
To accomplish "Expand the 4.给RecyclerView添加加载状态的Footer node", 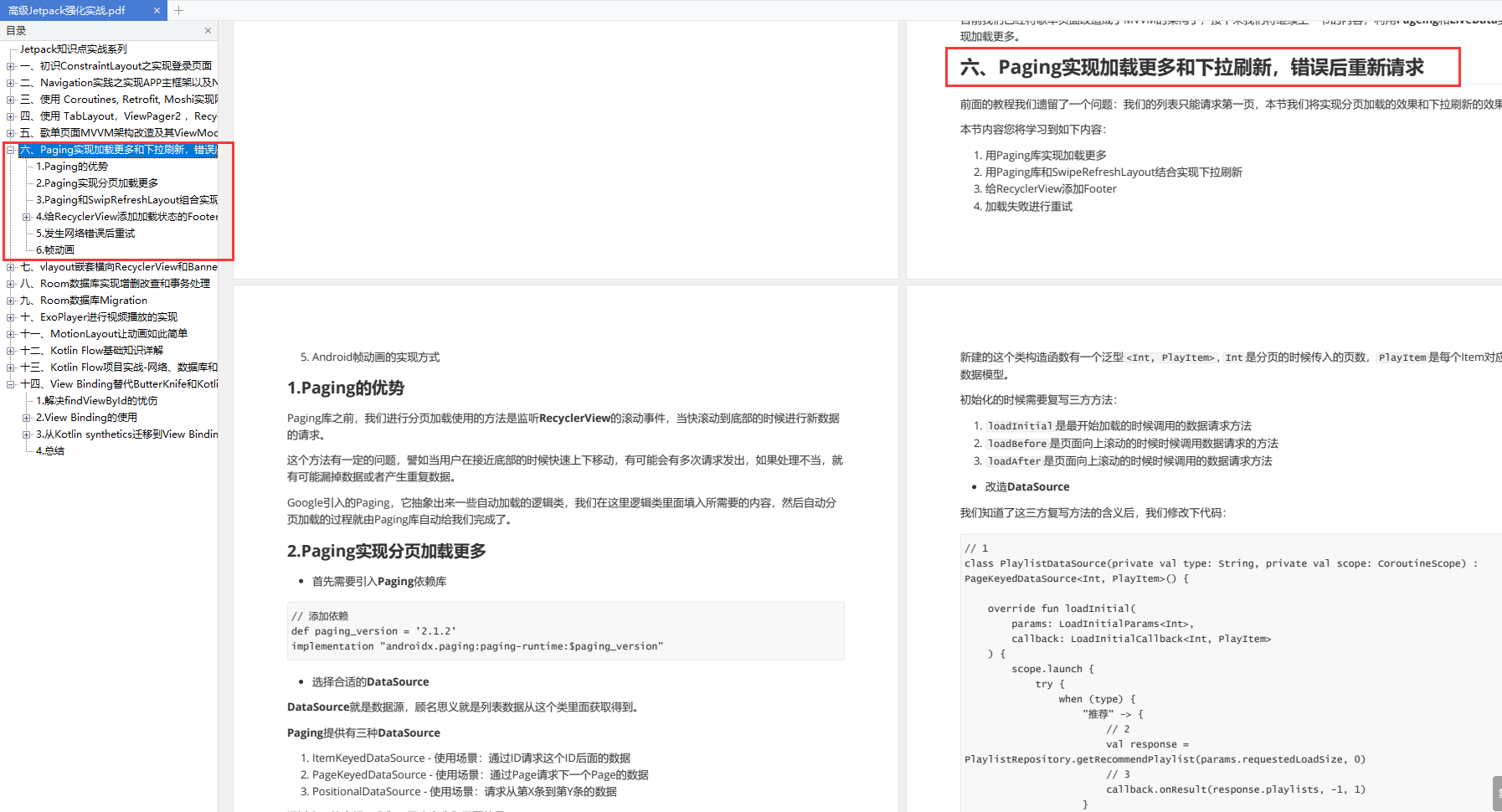I will pyautogui.click(x=28, y=216).
